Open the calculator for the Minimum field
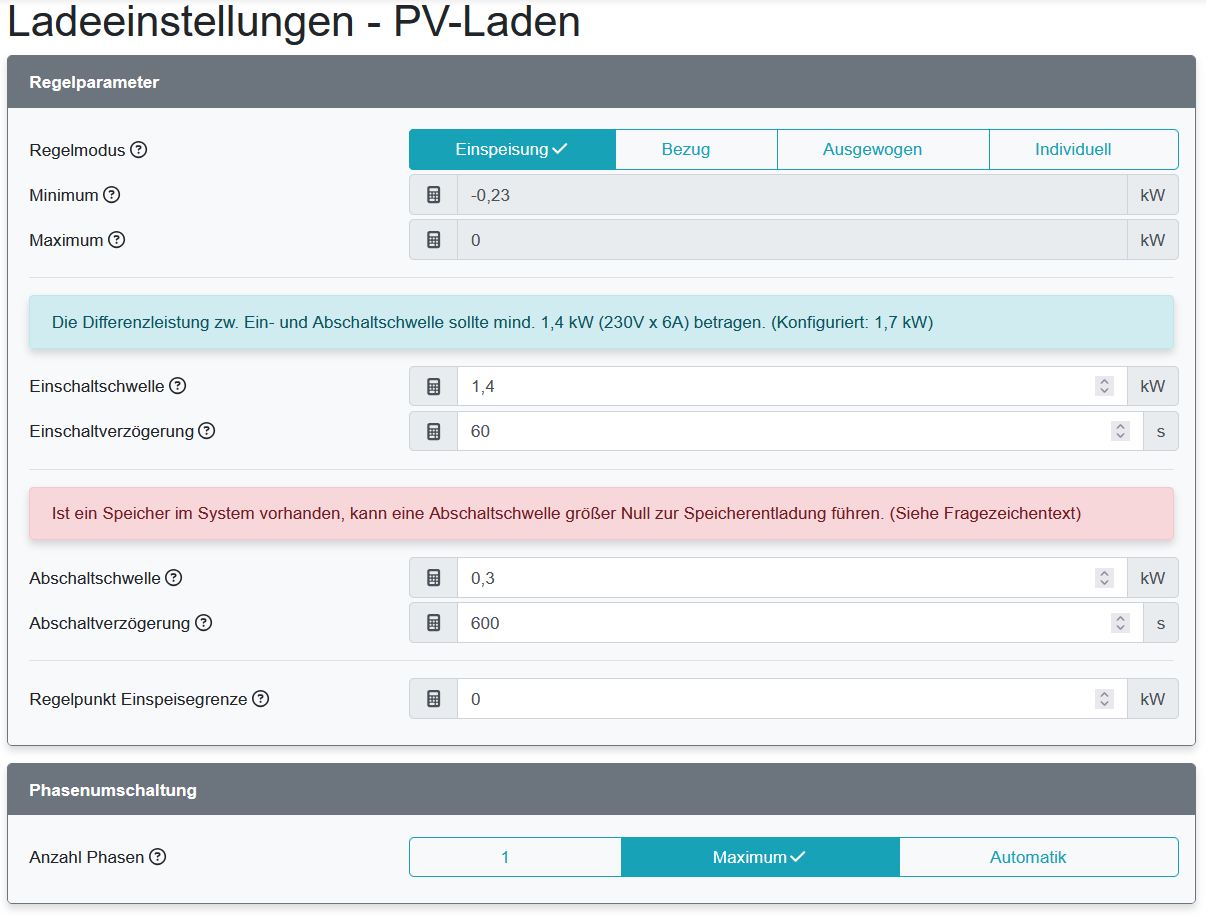The height and width of the screenshot is (915, 1206). (x=433, y=194)
